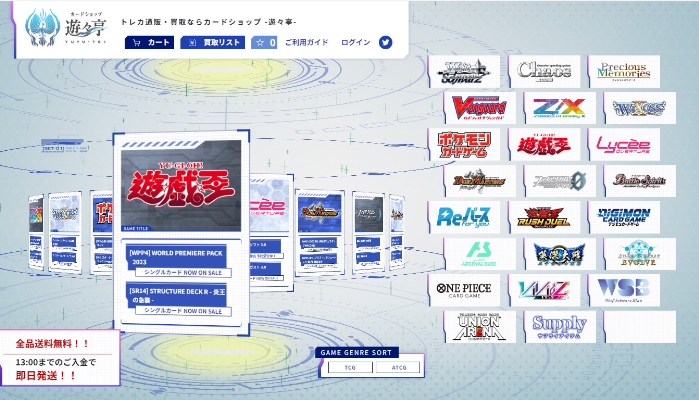Open the star favorites counter showing 0
This screenshot has width=699, height=400.
click(x=264, y=42)
